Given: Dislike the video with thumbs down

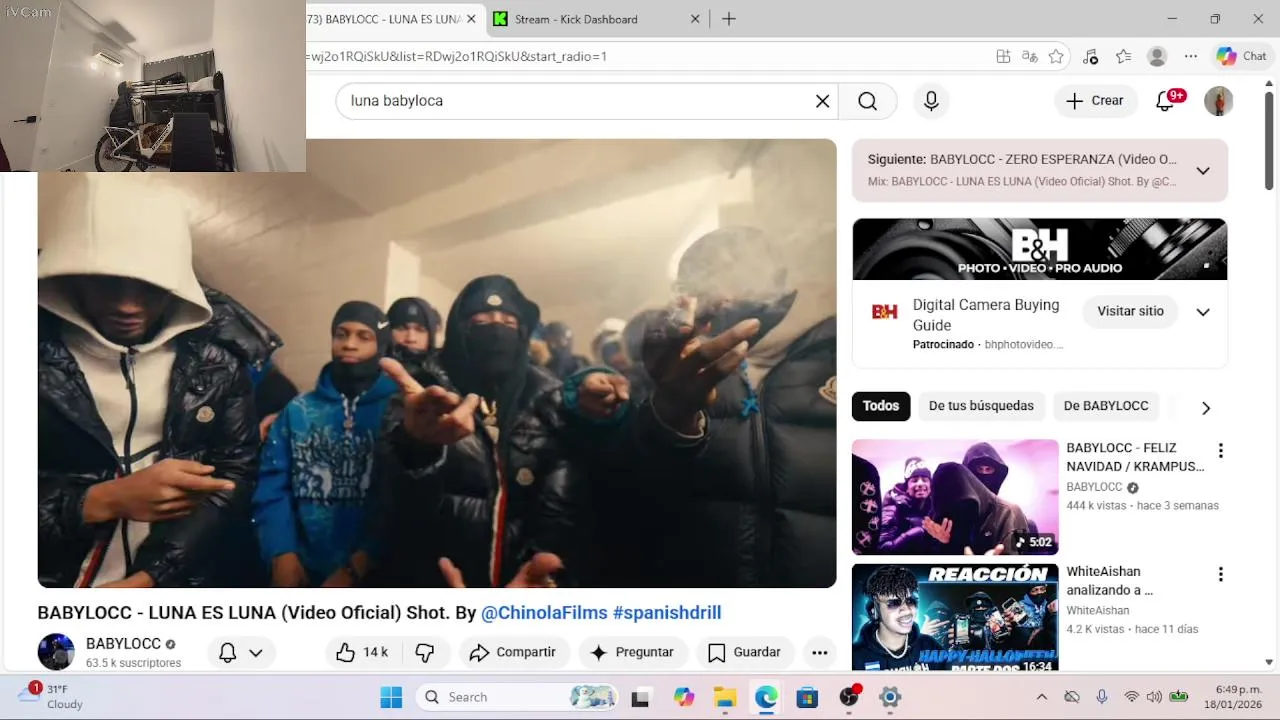Looking at the screenshot, I should [425, 652].
